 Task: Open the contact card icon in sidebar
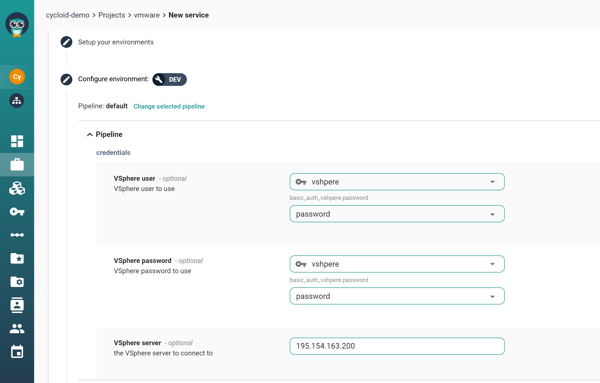coord(17,305)
